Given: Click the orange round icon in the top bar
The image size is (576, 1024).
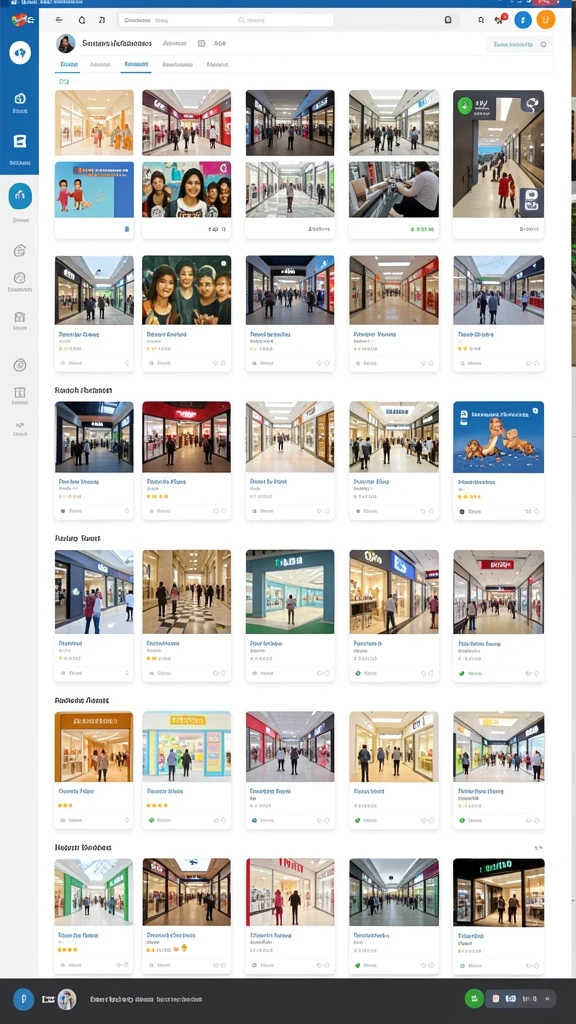Looking at the screenshot, I should coord(545,20).
